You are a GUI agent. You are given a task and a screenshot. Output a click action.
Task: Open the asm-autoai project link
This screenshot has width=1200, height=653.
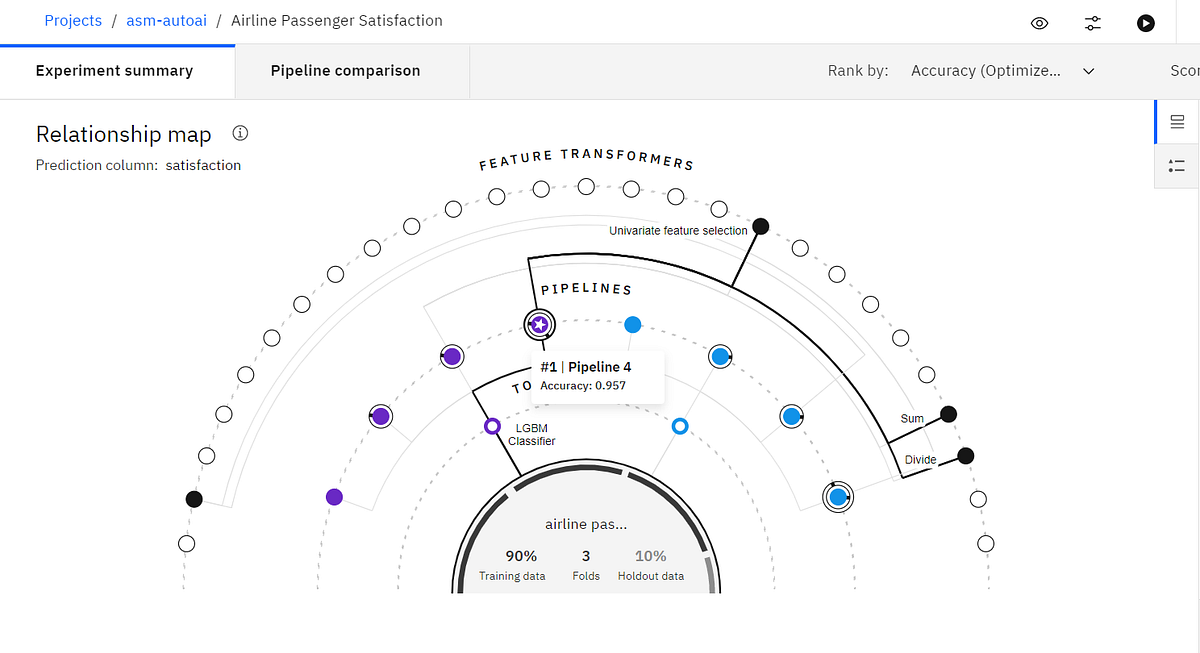point(166,20)
